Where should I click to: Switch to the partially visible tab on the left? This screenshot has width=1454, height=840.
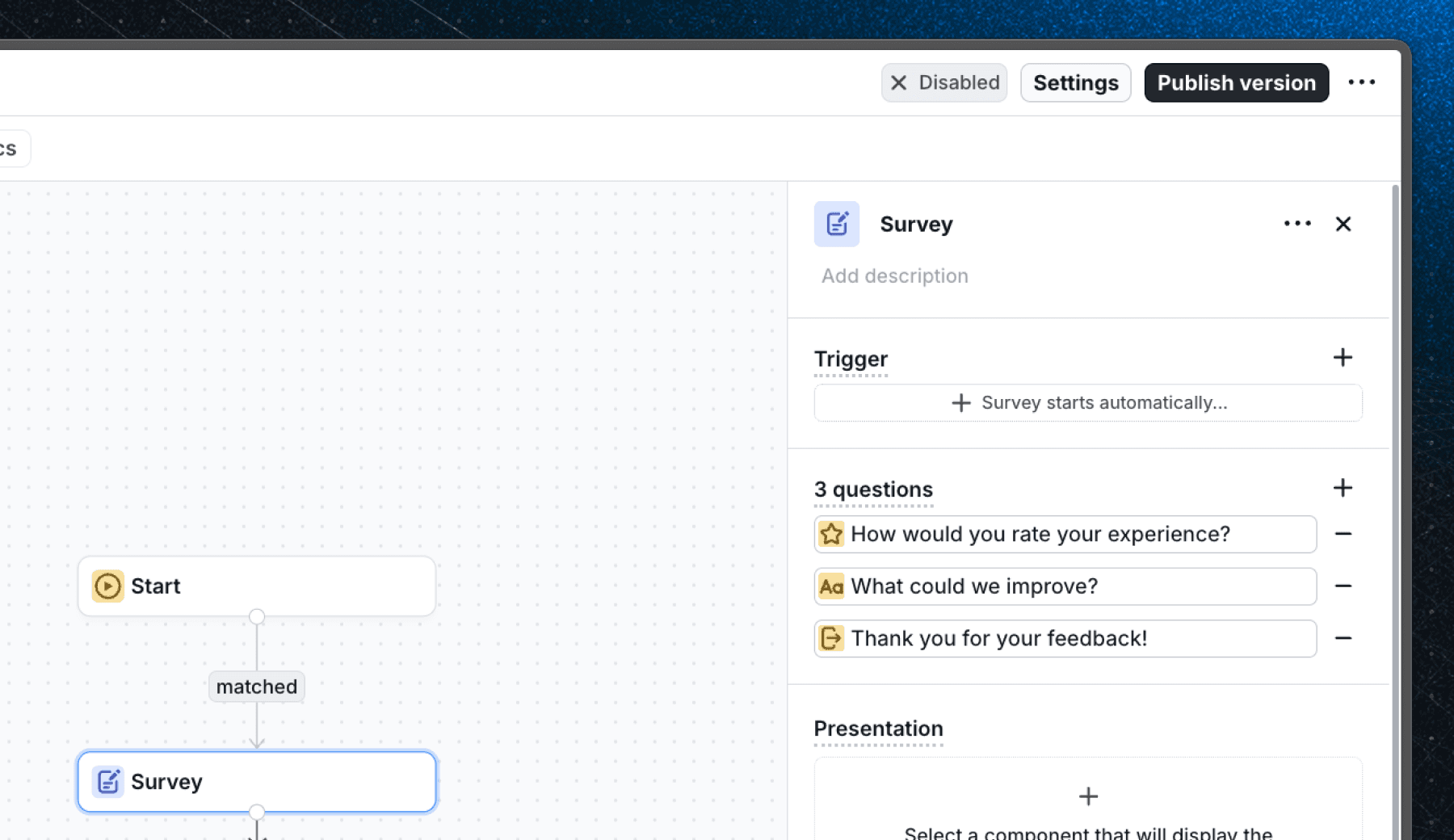[10, 148]
